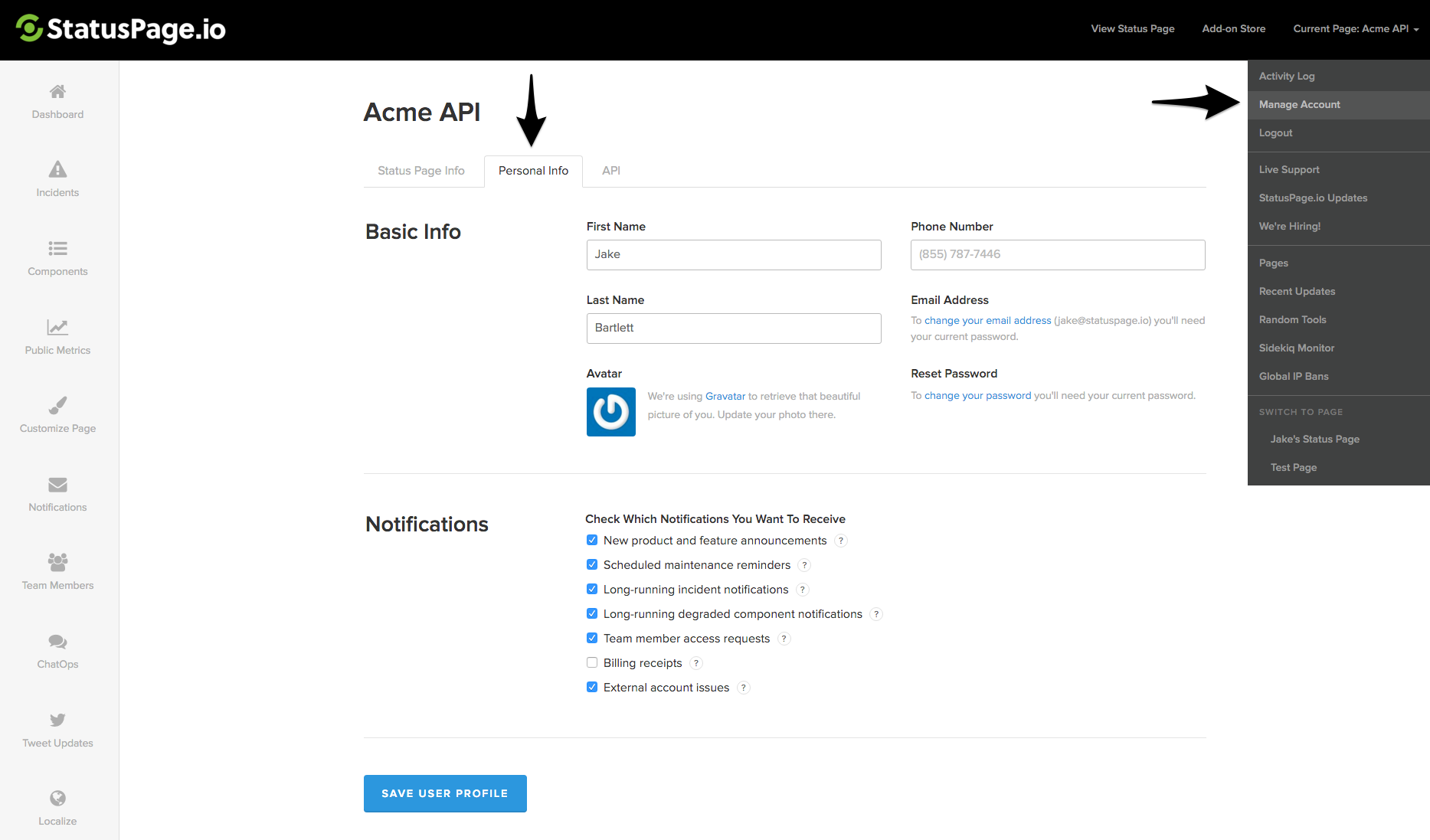
Task: Open View Status Page link
Action: [x=1133, y=29]
